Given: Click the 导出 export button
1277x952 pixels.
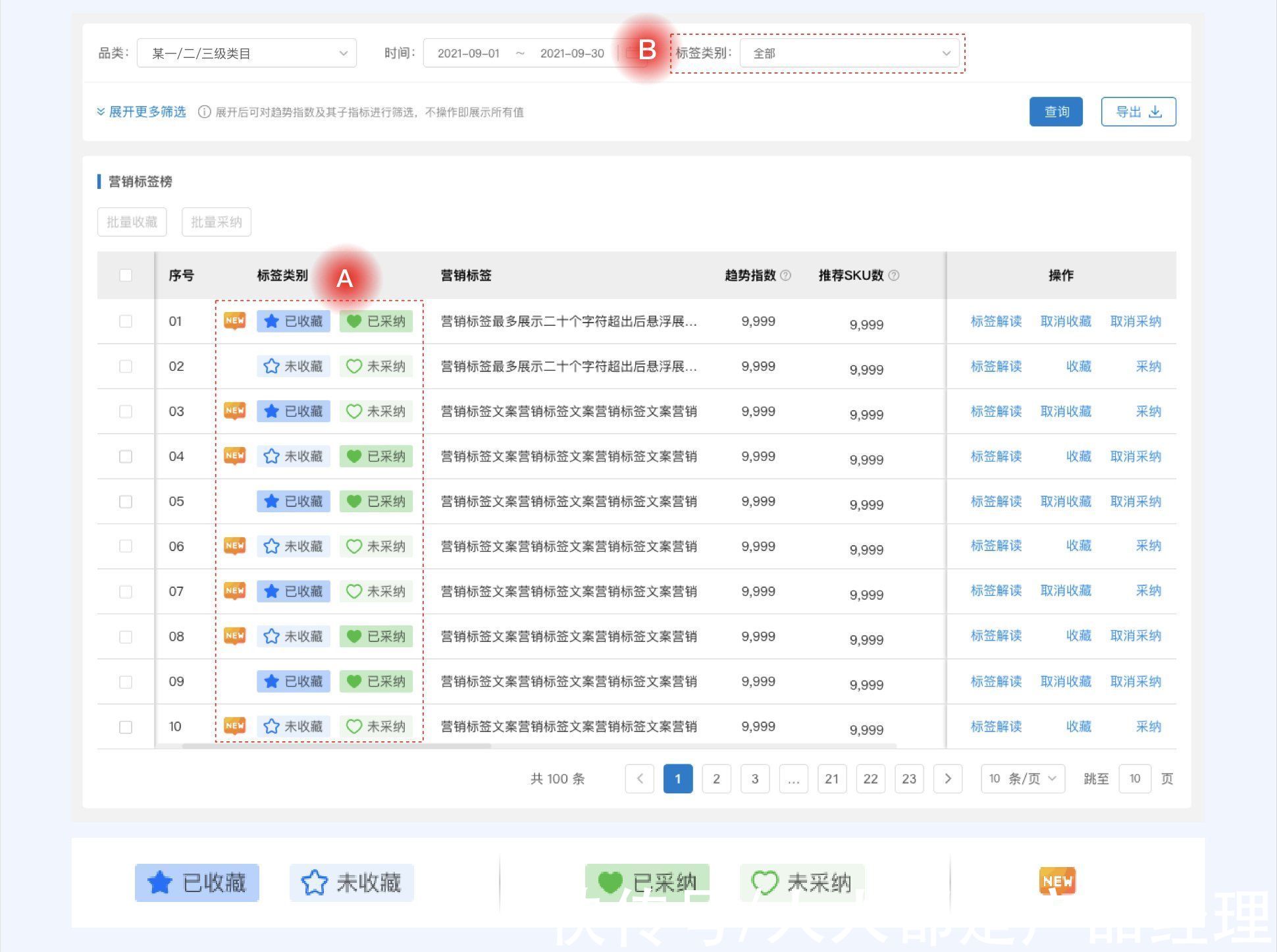Looking at the screenshot, I should coord(1139,112).
